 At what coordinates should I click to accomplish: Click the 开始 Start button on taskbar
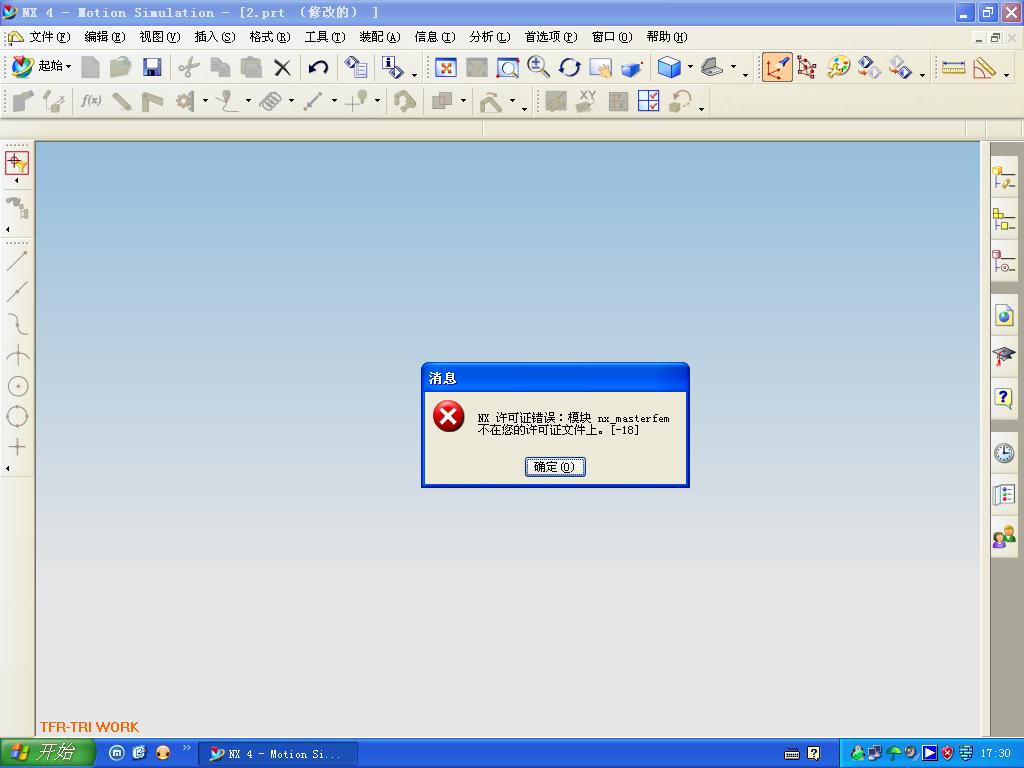[x=47, y=753]
